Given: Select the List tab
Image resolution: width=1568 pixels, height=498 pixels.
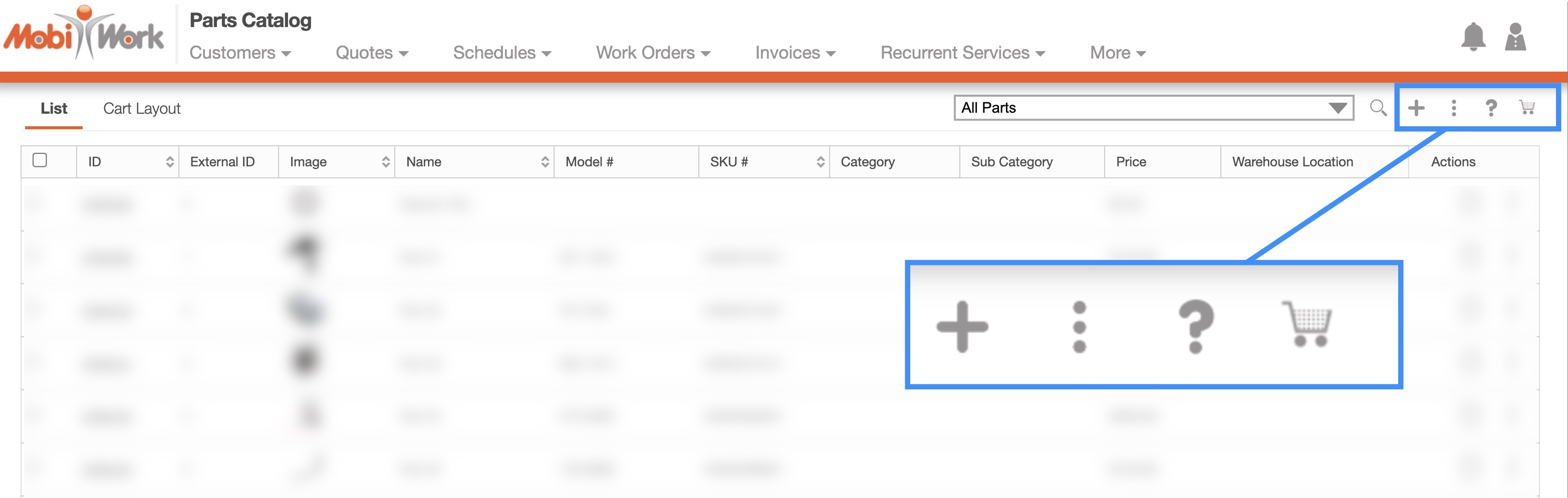Looking at the screenshot, I should point(54,109).
